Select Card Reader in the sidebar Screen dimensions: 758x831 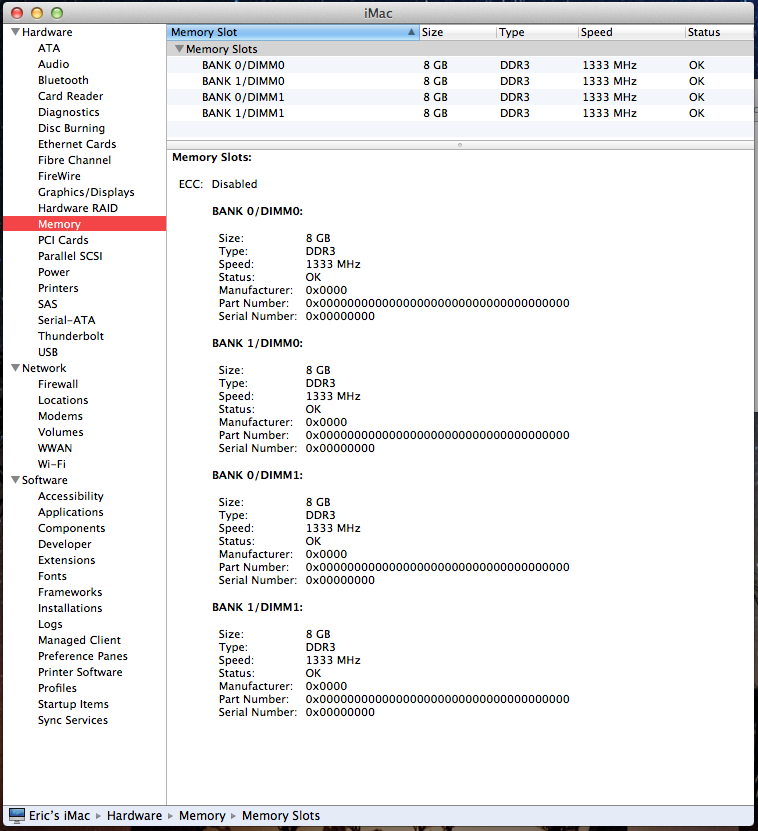tap(70, 96)
